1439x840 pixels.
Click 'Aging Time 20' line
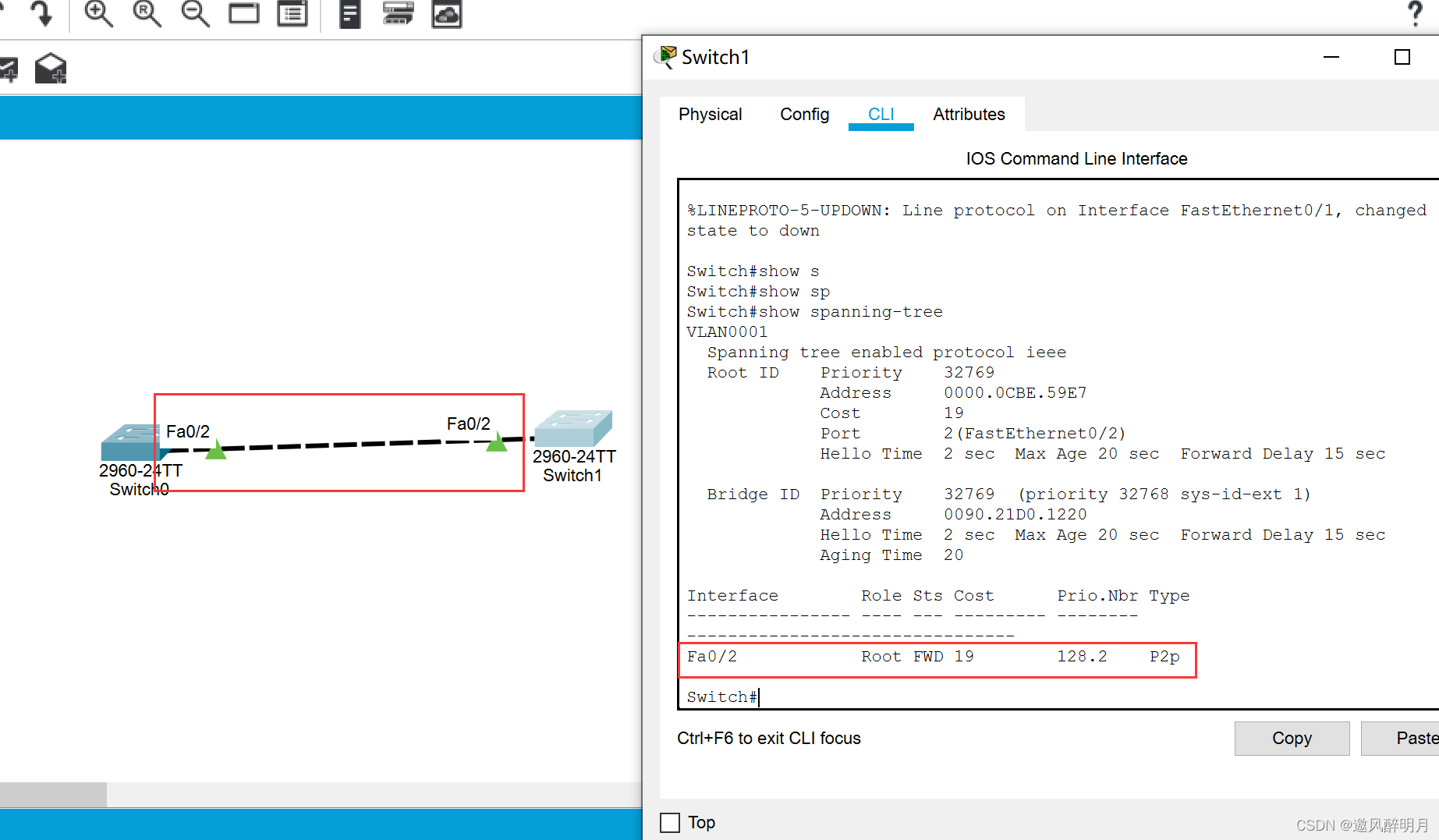(891, 555)
